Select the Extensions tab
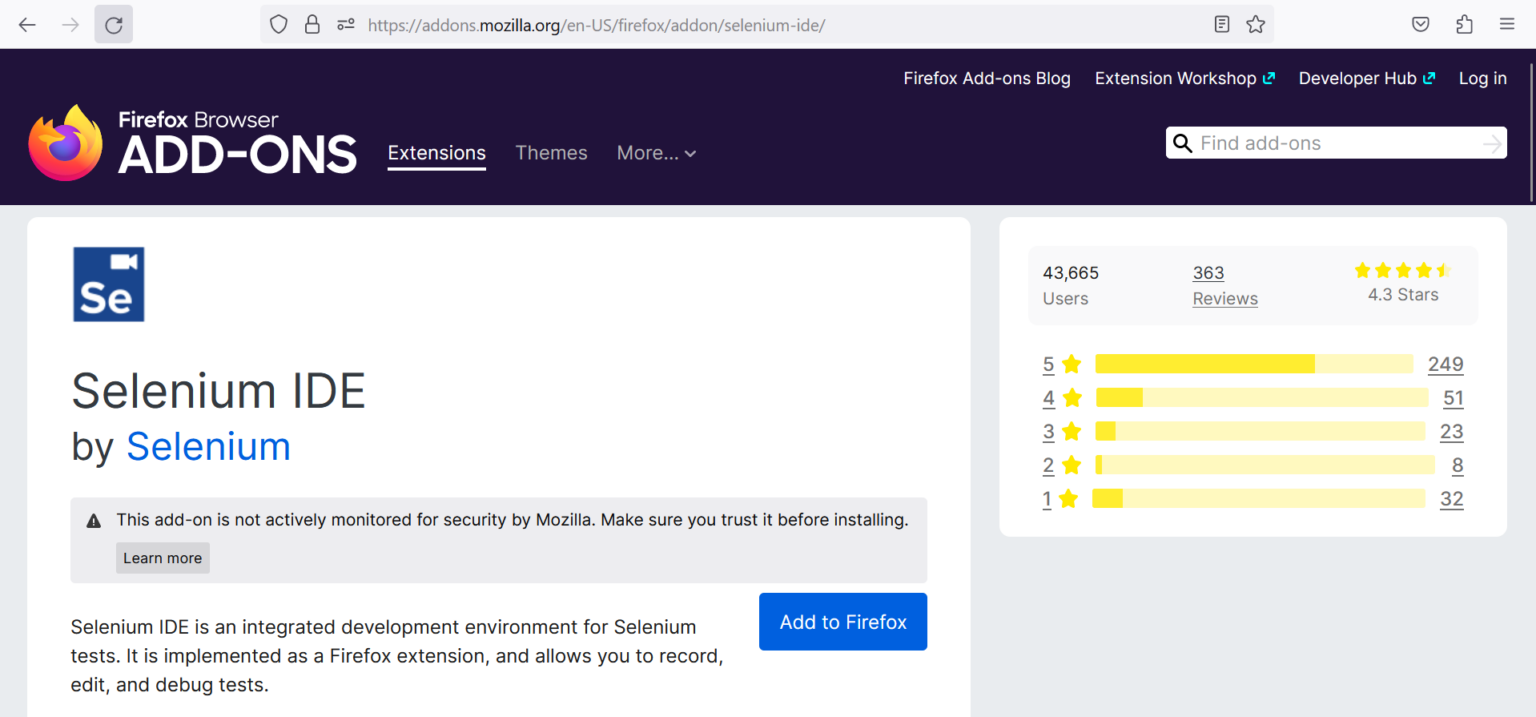 [436, 153]
